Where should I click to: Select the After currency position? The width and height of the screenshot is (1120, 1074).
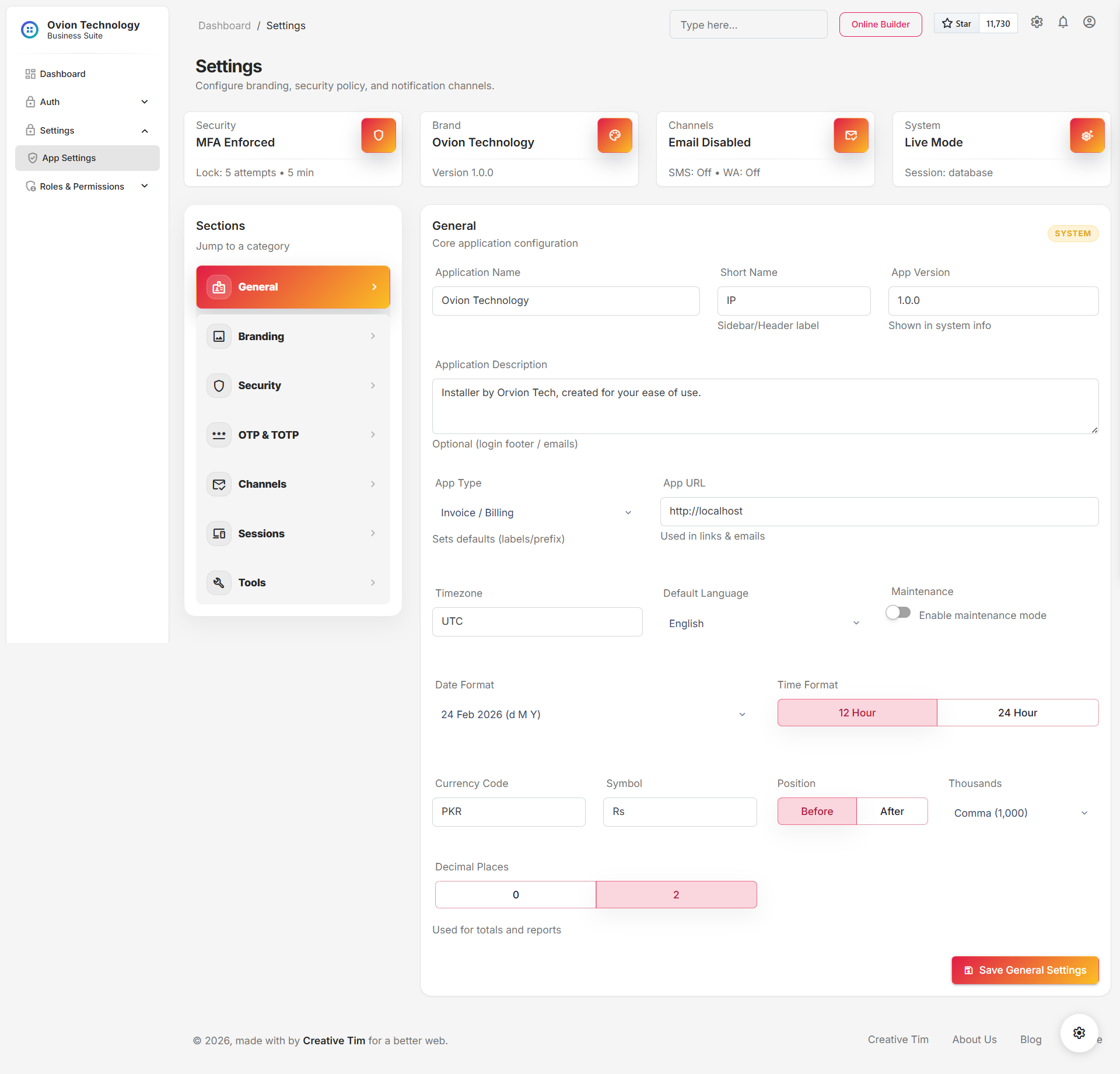point(891,811)
